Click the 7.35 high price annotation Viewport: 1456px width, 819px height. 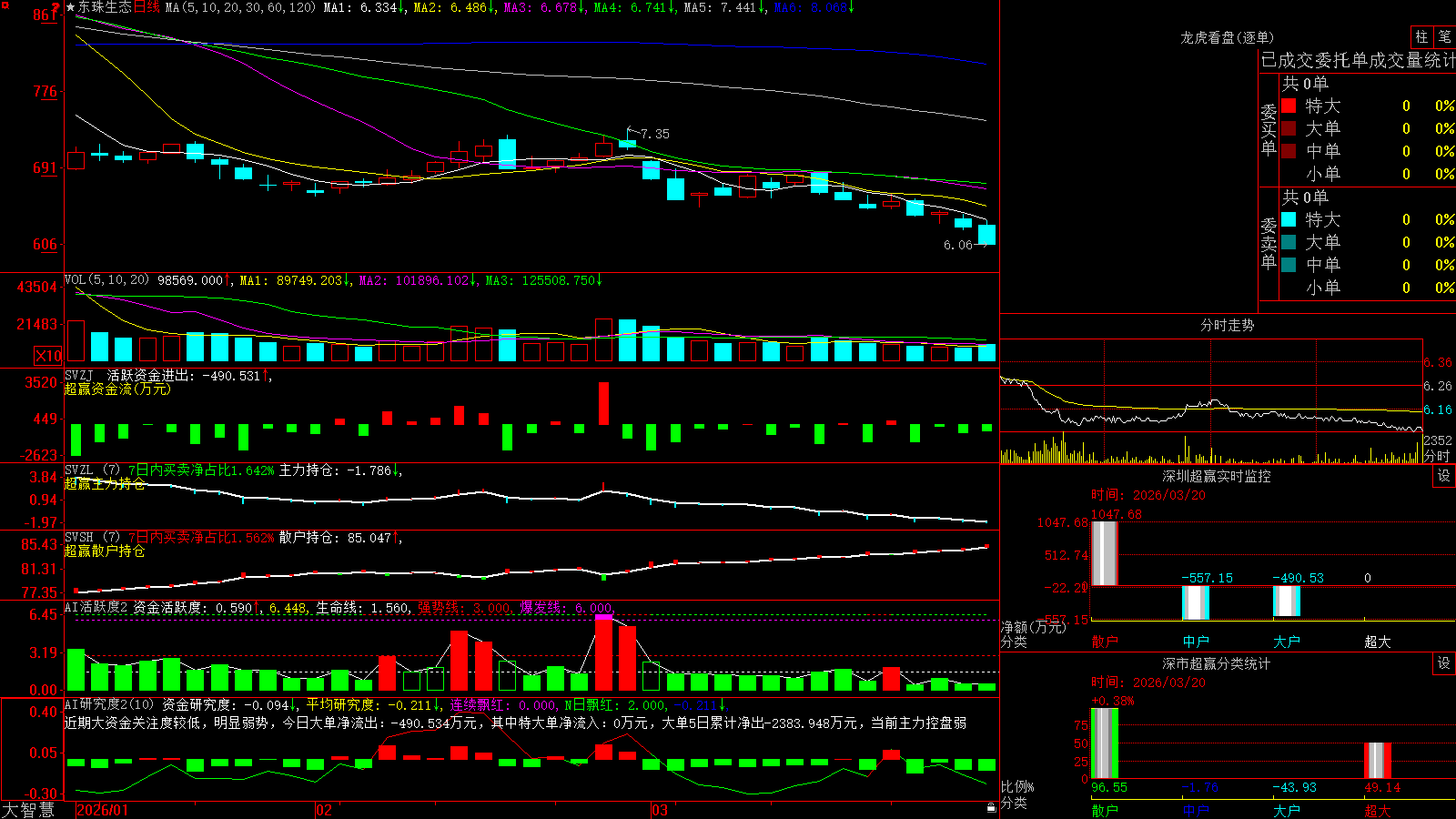click(x=654, y=134)
